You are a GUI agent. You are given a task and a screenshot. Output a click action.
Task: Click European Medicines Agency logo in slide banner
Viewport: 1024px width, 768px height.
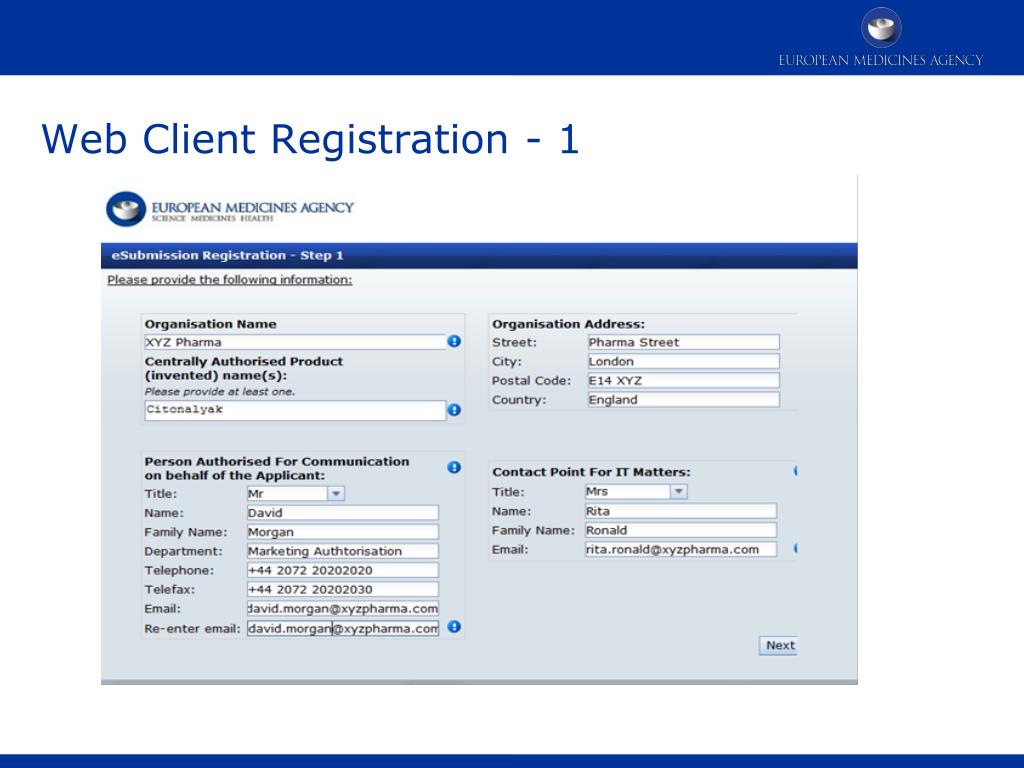coord(880,37)
